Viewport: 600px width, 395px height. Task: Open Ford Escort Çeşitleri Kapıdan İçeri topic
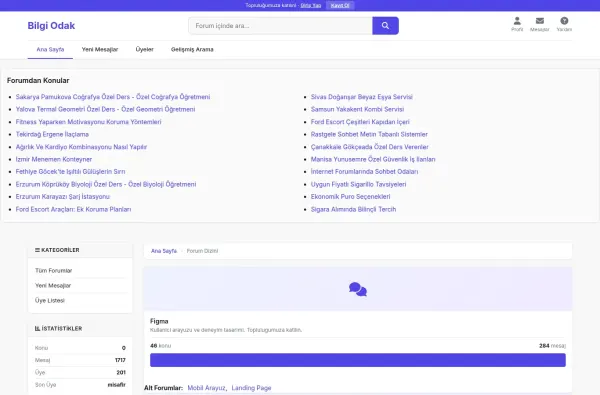click(360, 122)
